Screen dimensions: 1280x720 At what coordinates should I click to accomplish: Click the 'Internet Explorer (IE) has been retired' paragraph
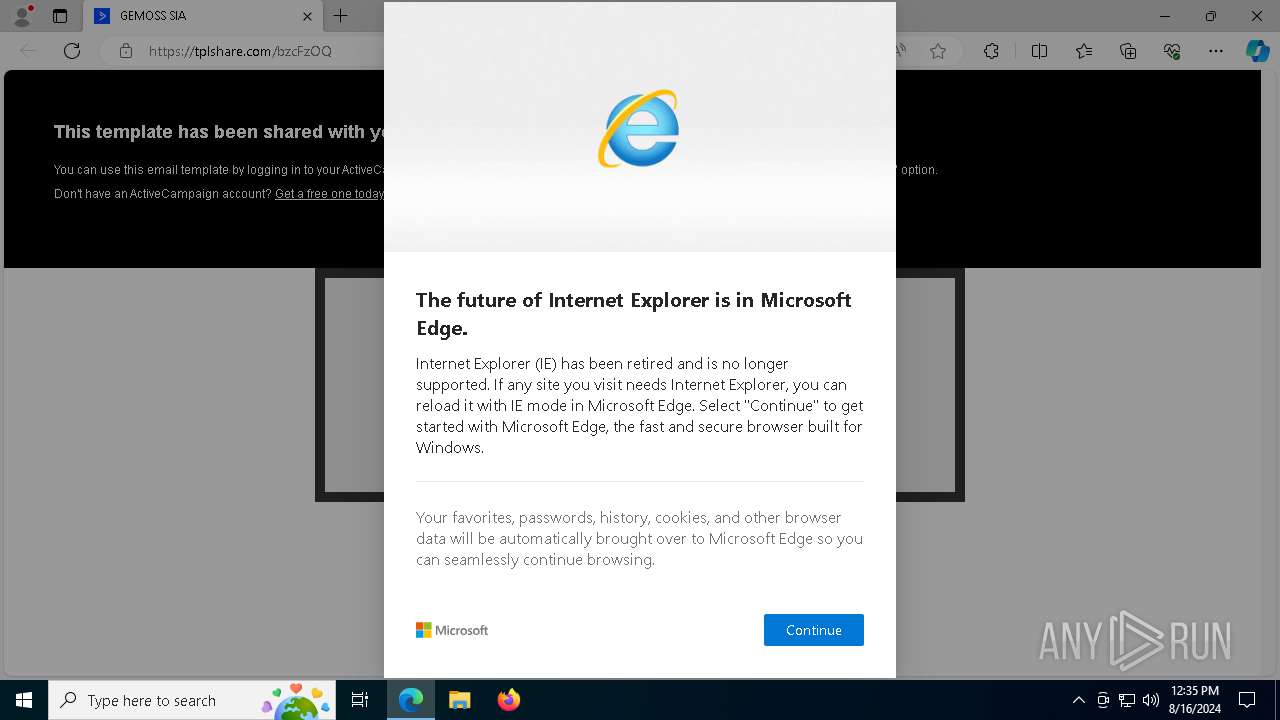[639, 405]
